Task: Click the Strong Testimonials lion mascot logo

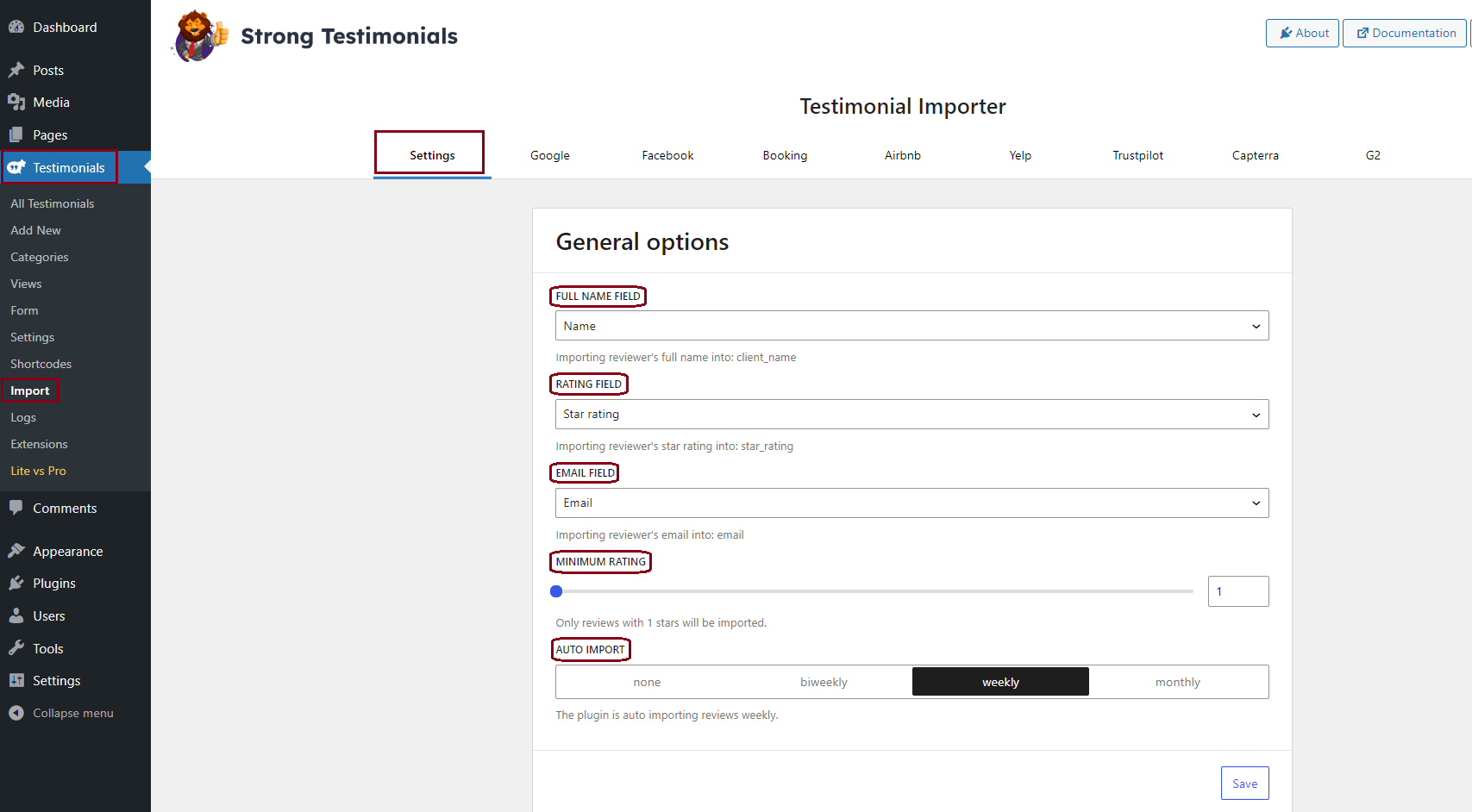Action: point(201,36)
